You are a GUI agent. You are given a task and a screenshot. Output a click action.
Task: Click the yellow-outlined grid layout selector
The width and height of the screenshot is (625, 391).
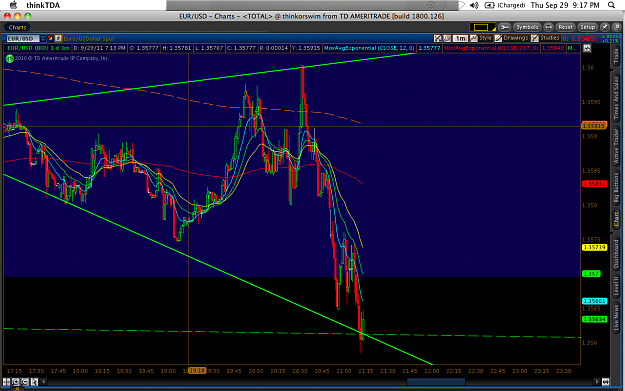pyautogui.click(x=482, y=27)
